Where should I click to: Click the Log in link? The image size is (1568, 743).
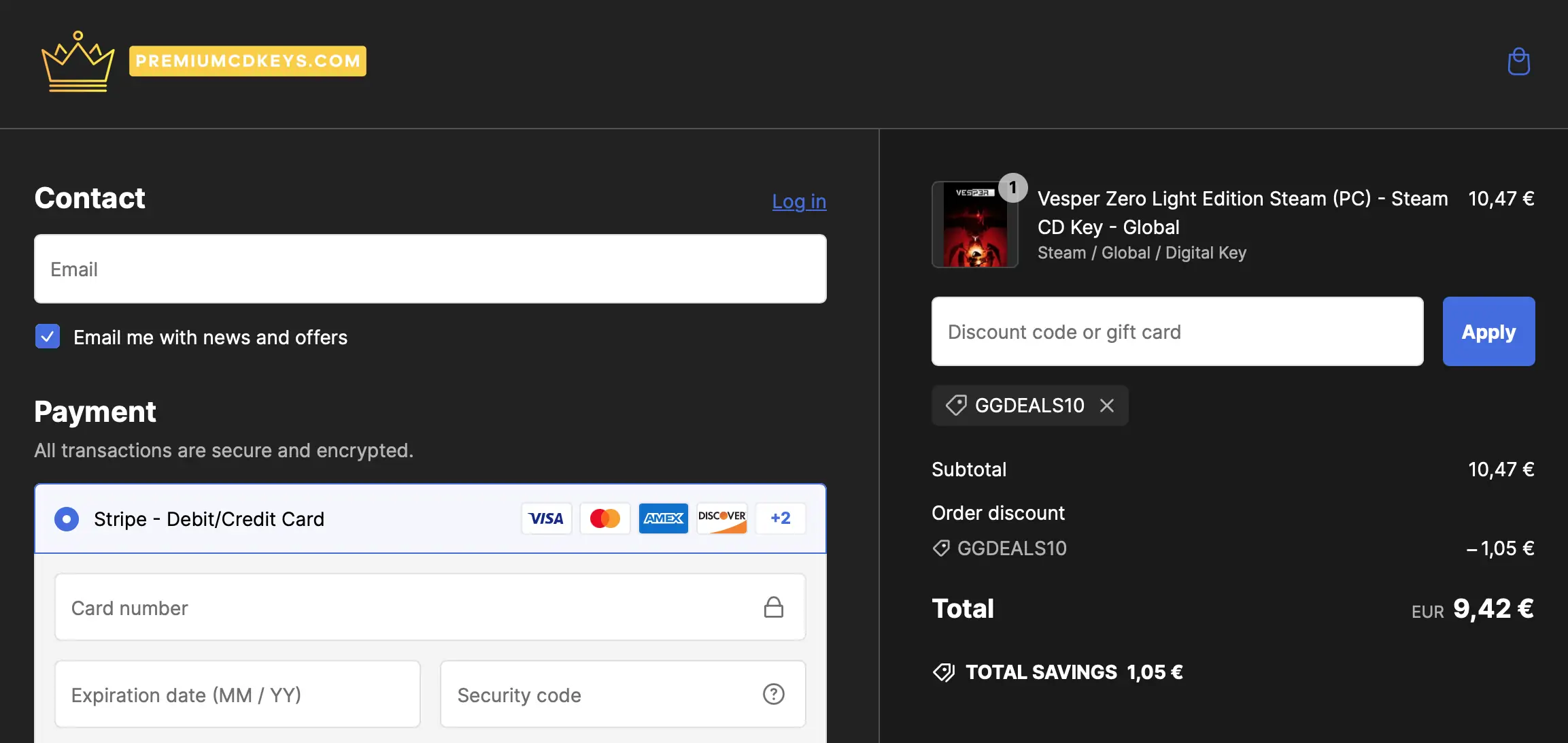coord(799,201)
